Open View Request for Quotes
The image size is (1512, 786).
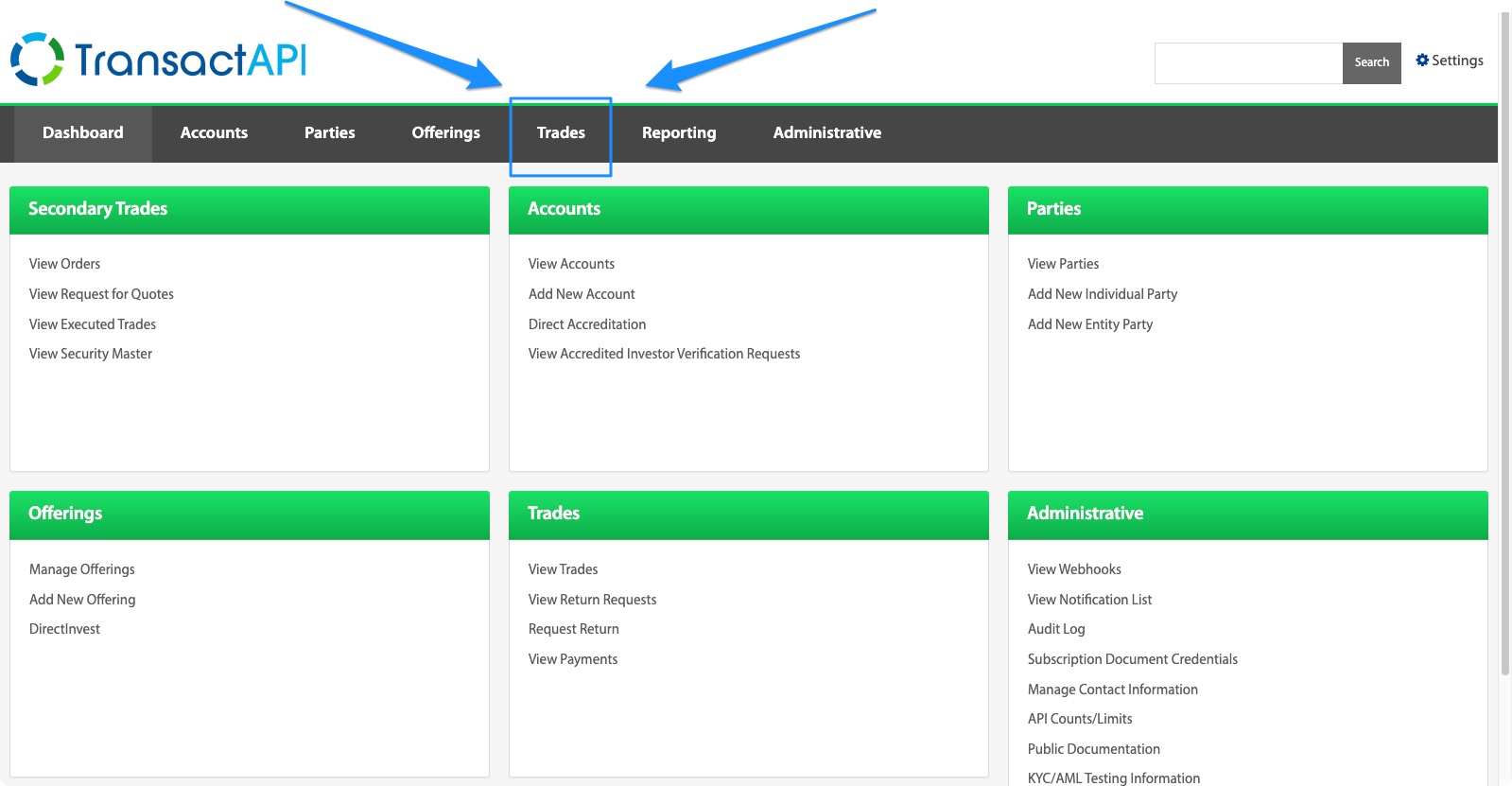101,294
